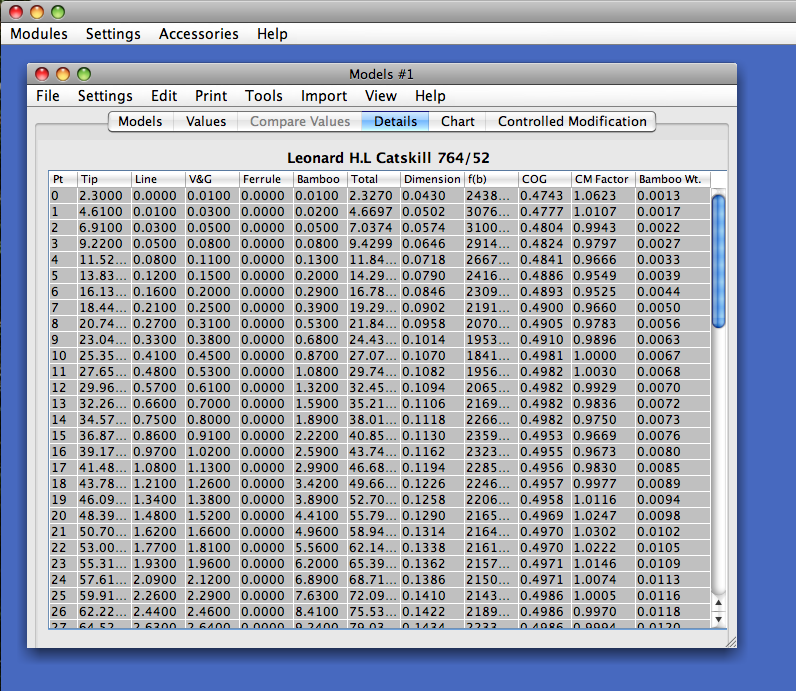The width and height of the screenshot is (796, 691).
Task: Click the Dimension column header
Action: click(x=433, y=179)
